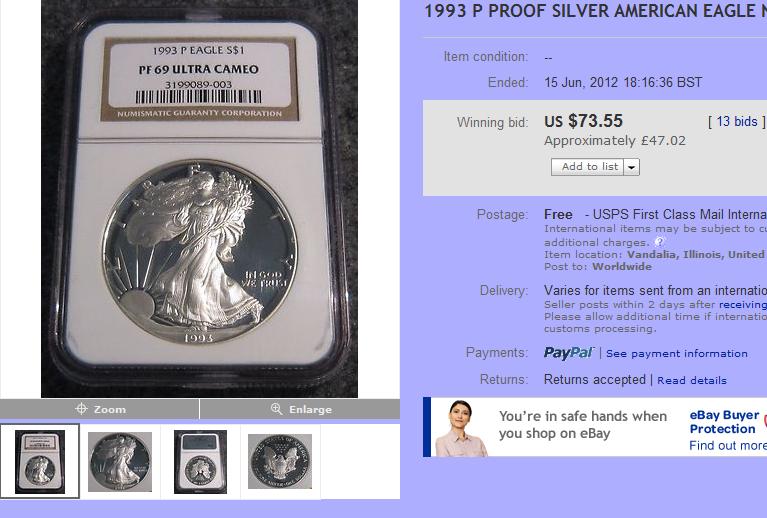
Task: Select fourth thumbnail of eagle reverse
Action: pos(280,462)
